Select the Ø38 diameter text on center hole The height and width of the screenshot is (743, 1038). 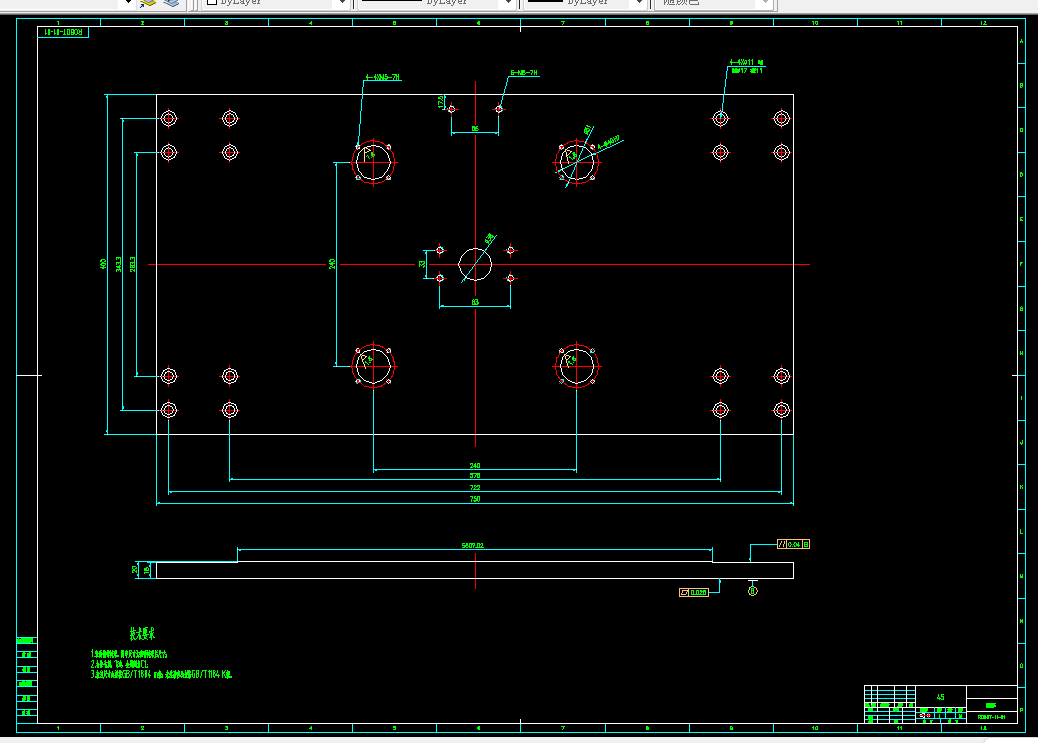(489, 238)
